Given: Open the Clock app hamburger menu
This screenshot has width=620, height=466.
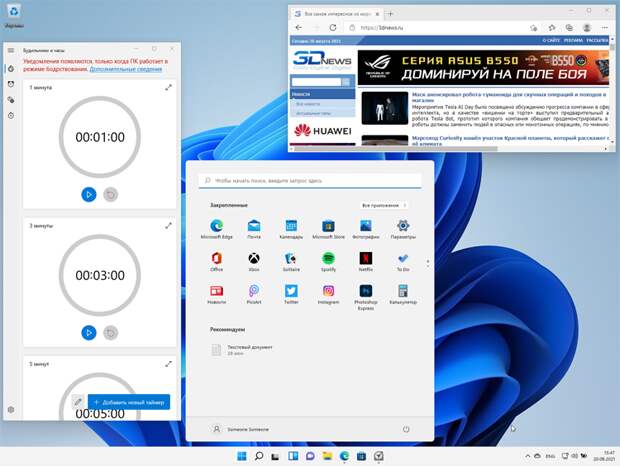Looking at the screenshot, I should click(x=11, y=51).
